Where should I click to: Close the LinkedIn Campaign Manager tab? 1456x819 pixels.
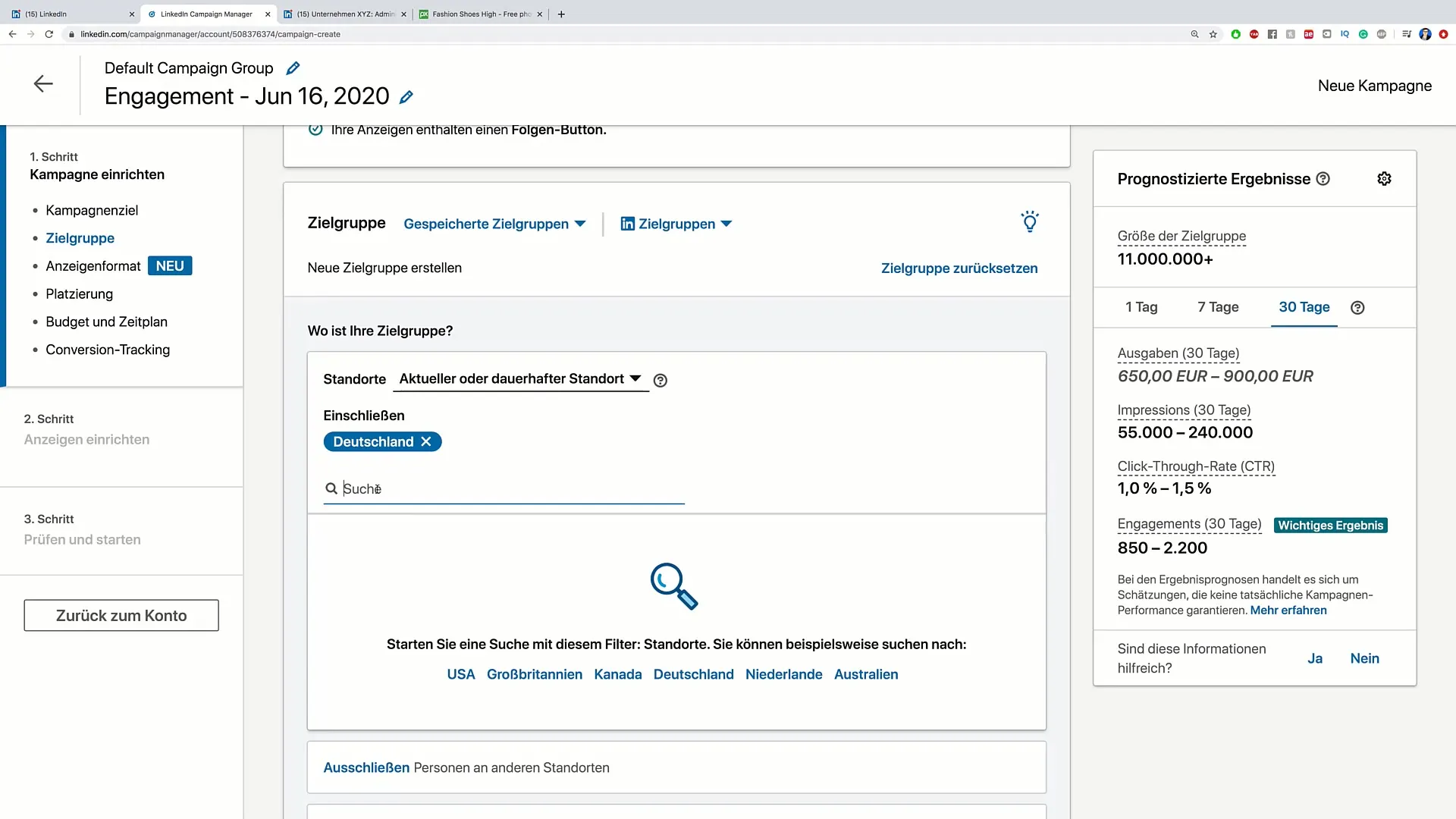(x=268, y=14)
